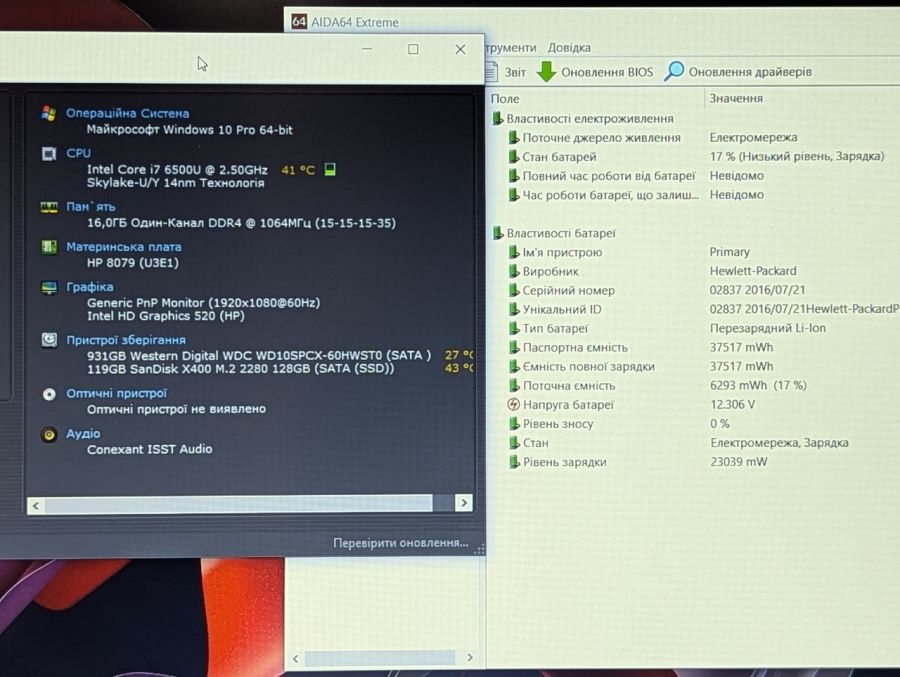Click the CPU heading link
Viewport: 900px width, 677px height.
coord(79,153)
